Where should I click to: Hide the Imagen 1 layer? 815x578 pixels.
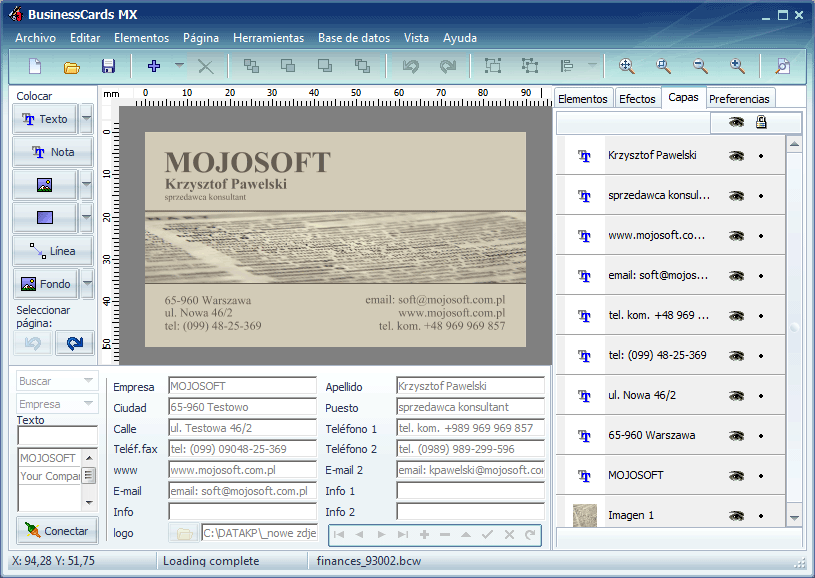pyautogui.click(x=736, y=516)
